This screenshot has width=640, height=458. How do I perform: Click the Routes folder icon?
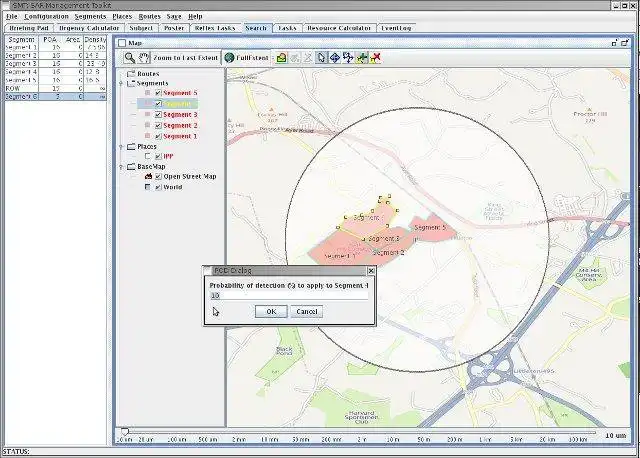pyautogui.click(x=131, y=73)
